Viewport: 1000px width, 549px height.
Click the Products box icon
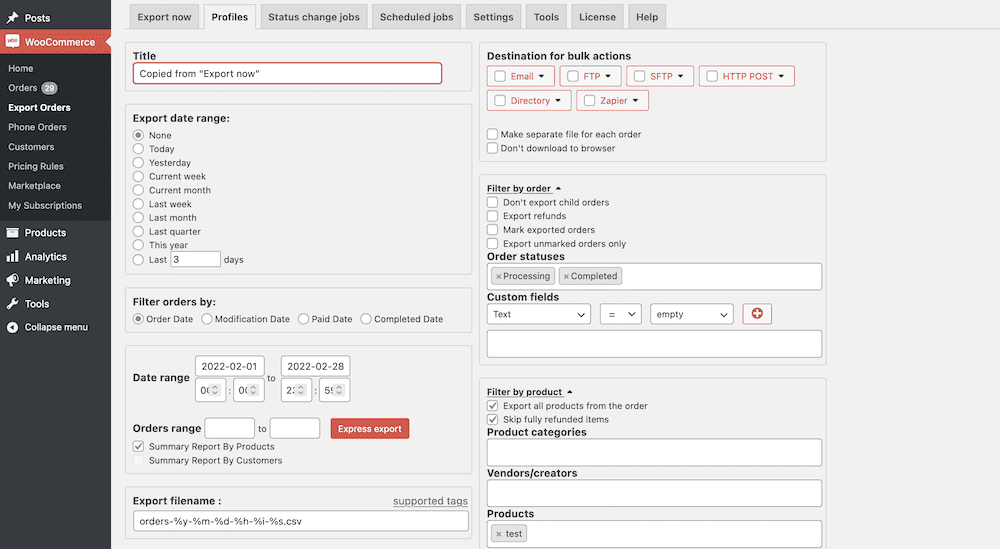click(x=12, y=233)
